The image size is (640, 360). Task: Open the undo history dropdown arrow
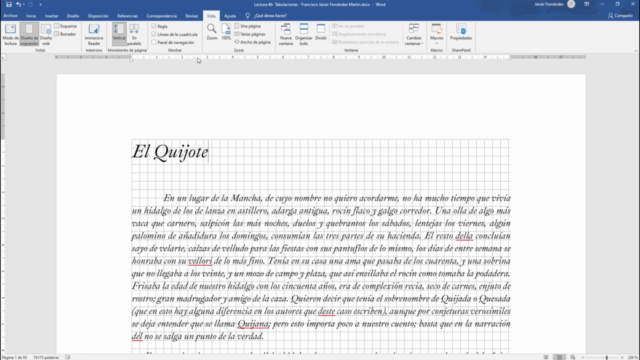pos(23,4)
